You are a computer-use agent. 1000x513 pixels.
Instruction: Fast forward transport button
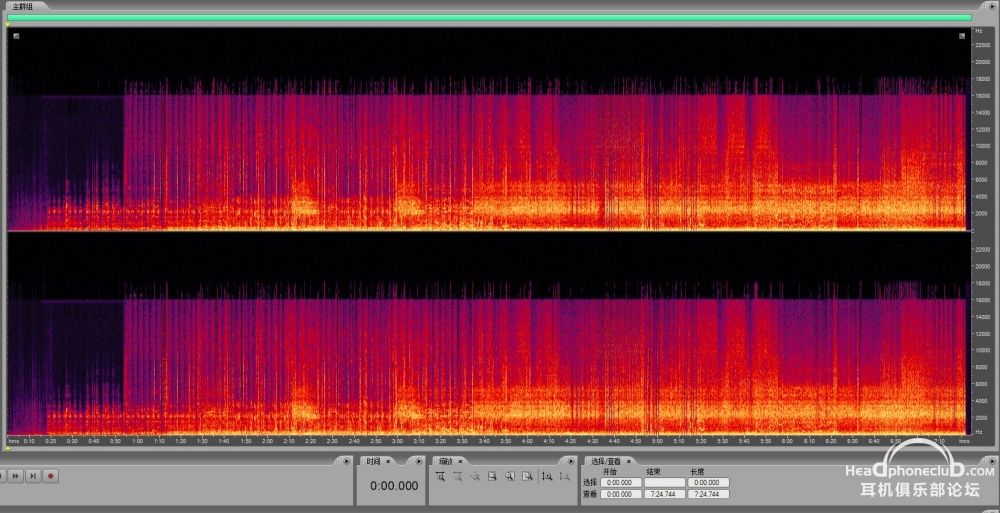[16, 476]
